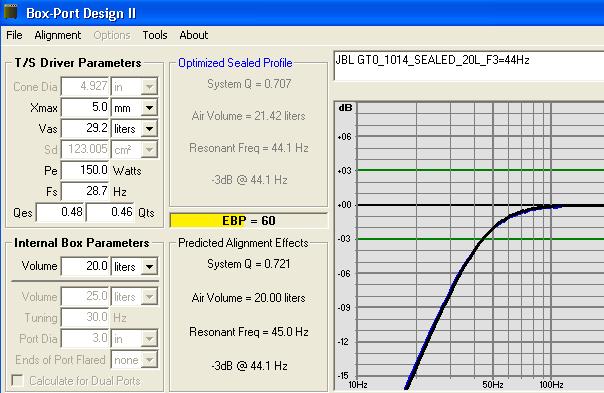Click the Qts value field

tap(111, 212)
